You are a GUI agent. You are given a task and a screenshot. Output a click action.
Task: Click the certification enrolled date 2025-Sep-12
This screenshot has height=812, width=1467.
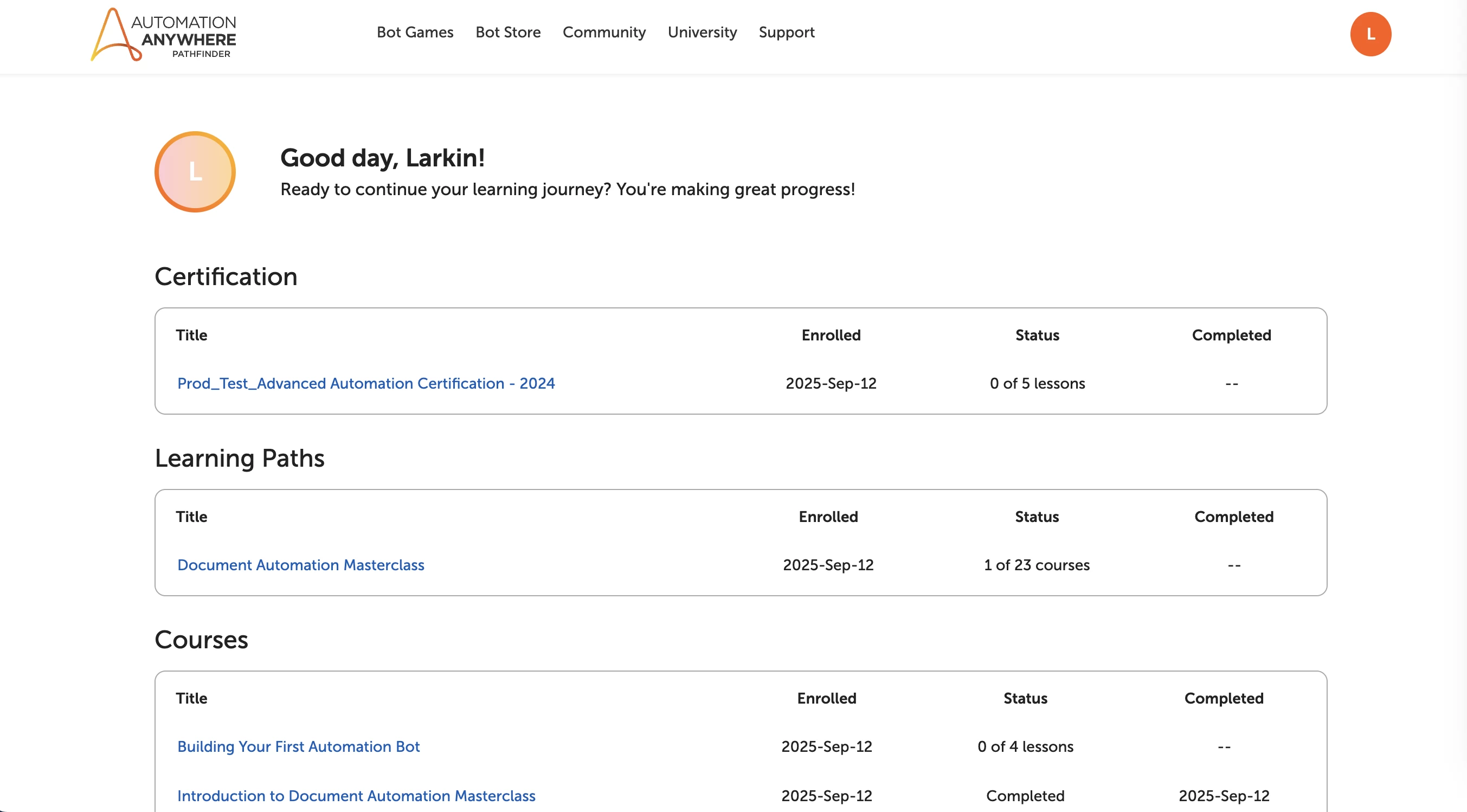(x=831, y=384)
